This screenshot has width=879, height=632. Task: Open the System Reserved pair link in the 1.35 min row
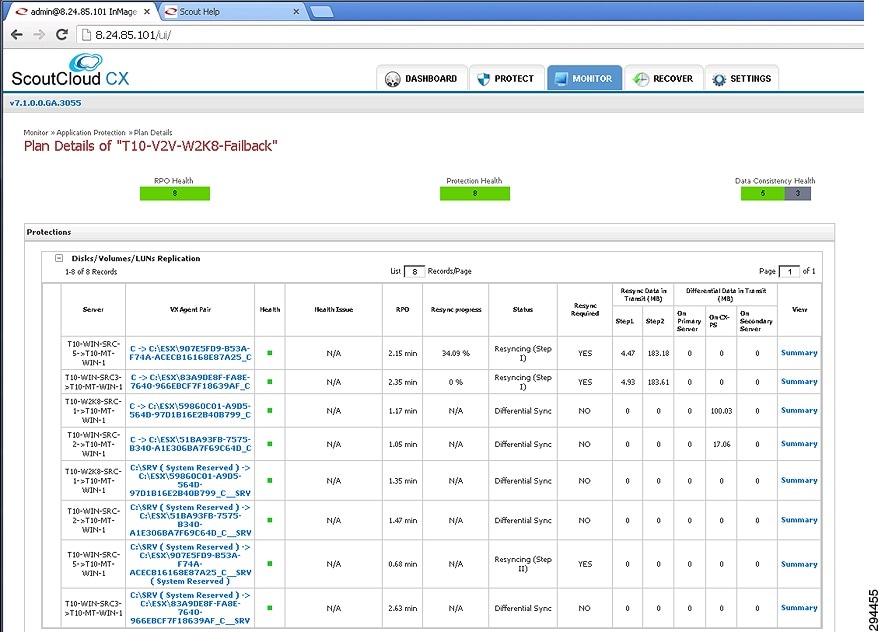pos(190,481)
